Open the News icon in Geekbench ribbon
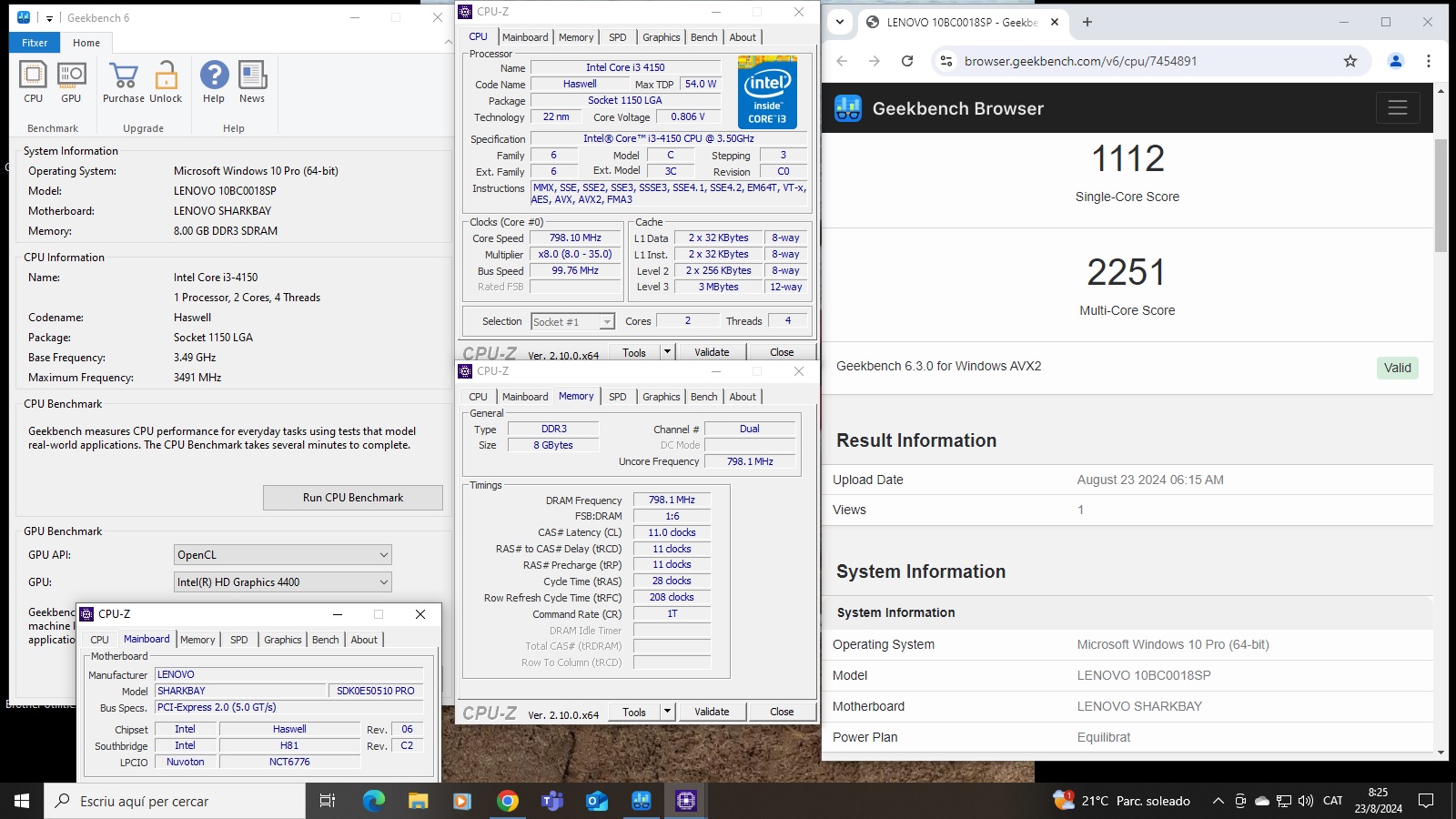Viewport: 1456px width, 819px height. [252, 82]
